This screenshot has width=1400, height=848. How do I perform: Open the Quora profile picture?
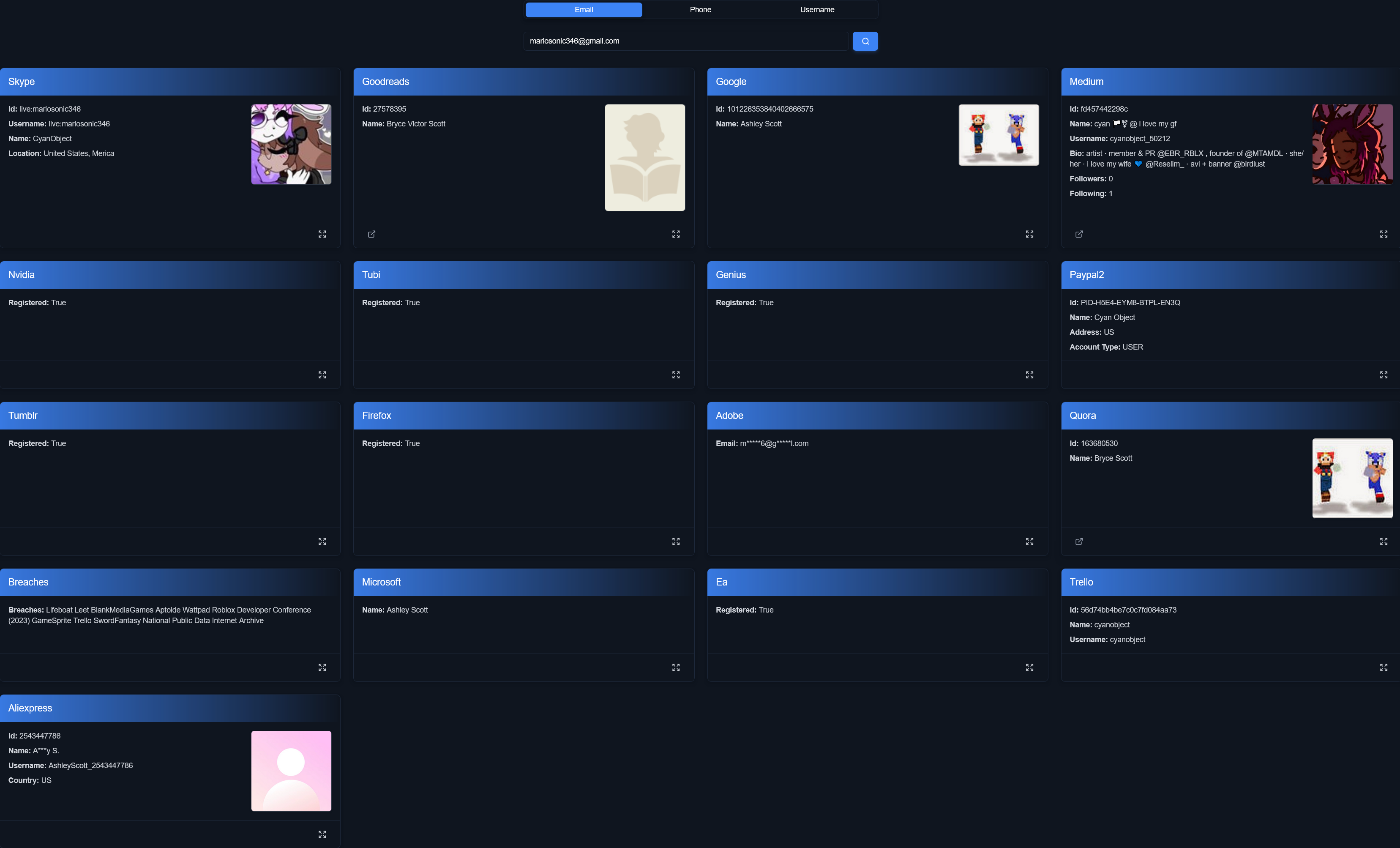click(1352, 478)
